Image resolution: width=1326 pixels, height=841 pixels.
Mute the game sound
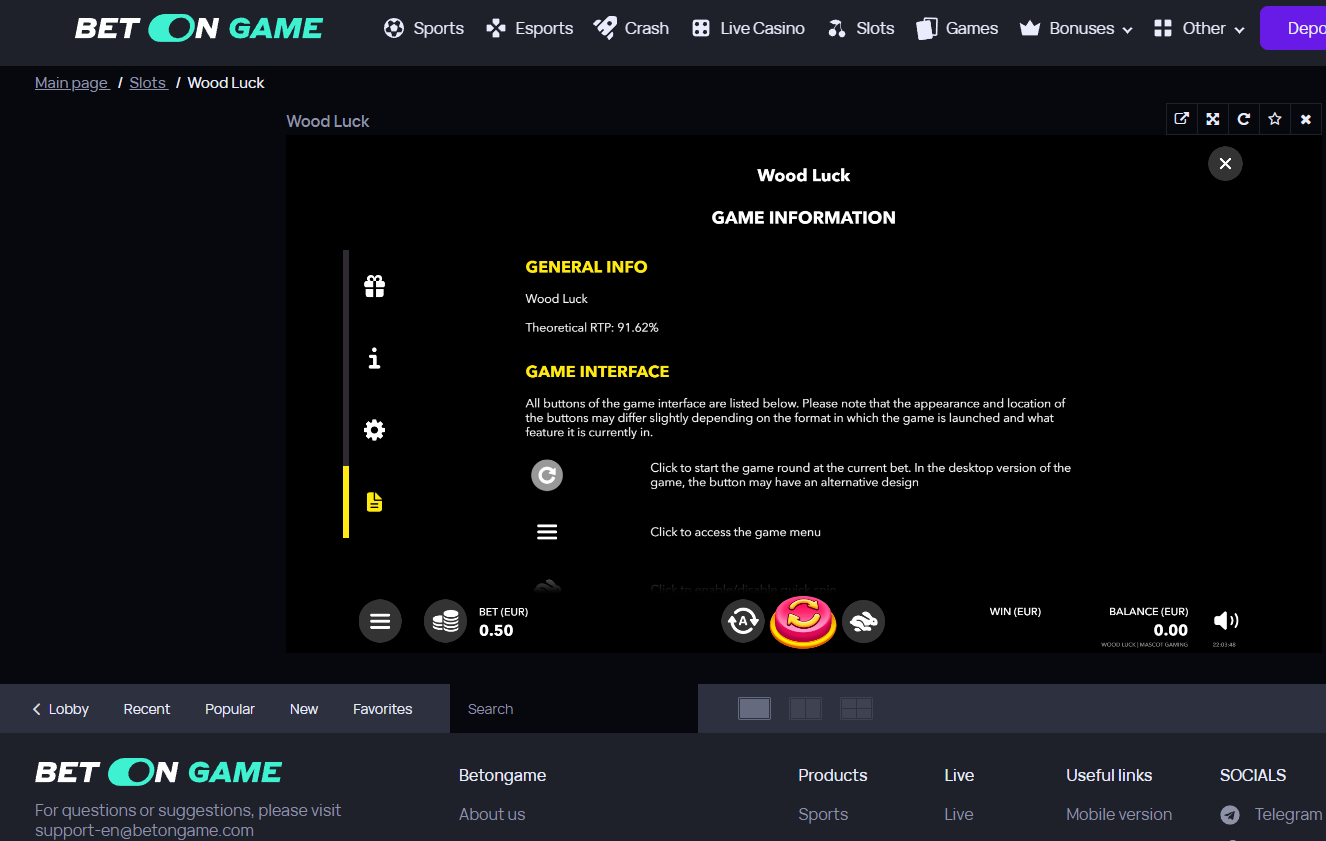click(x=1226, y=621)
